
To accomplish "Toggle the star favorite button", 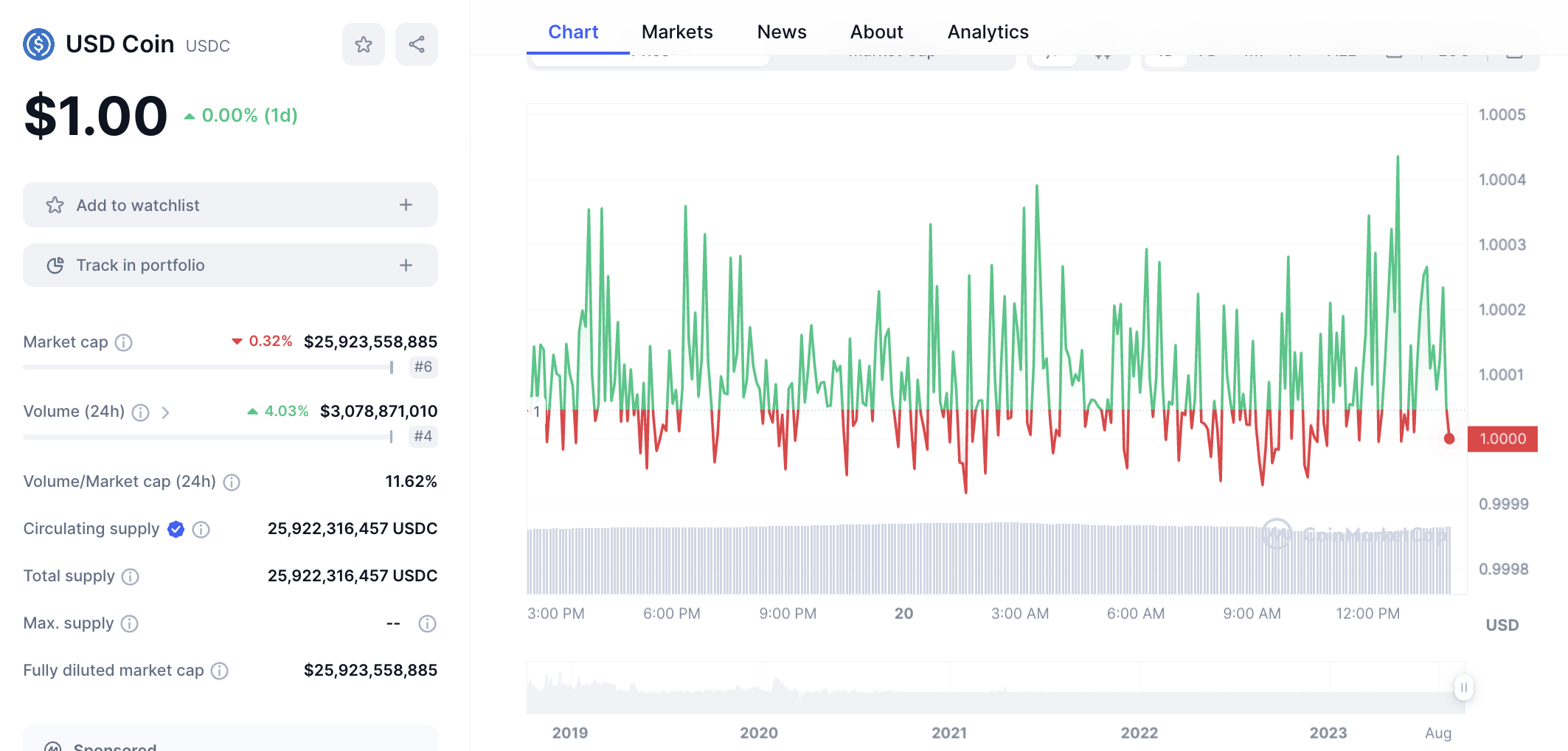I will click(x=364, y=44).
